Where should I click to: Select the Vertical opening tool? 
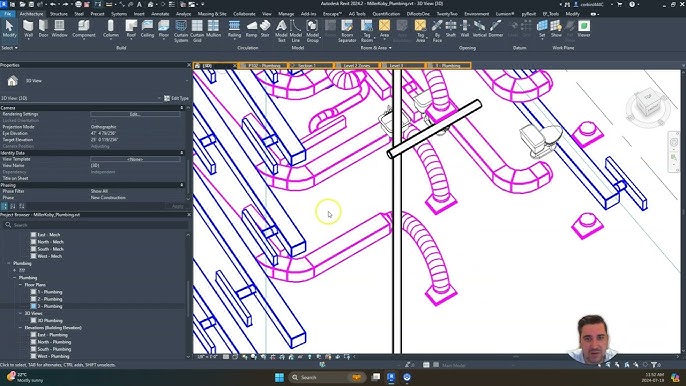(x=480, y=29)
